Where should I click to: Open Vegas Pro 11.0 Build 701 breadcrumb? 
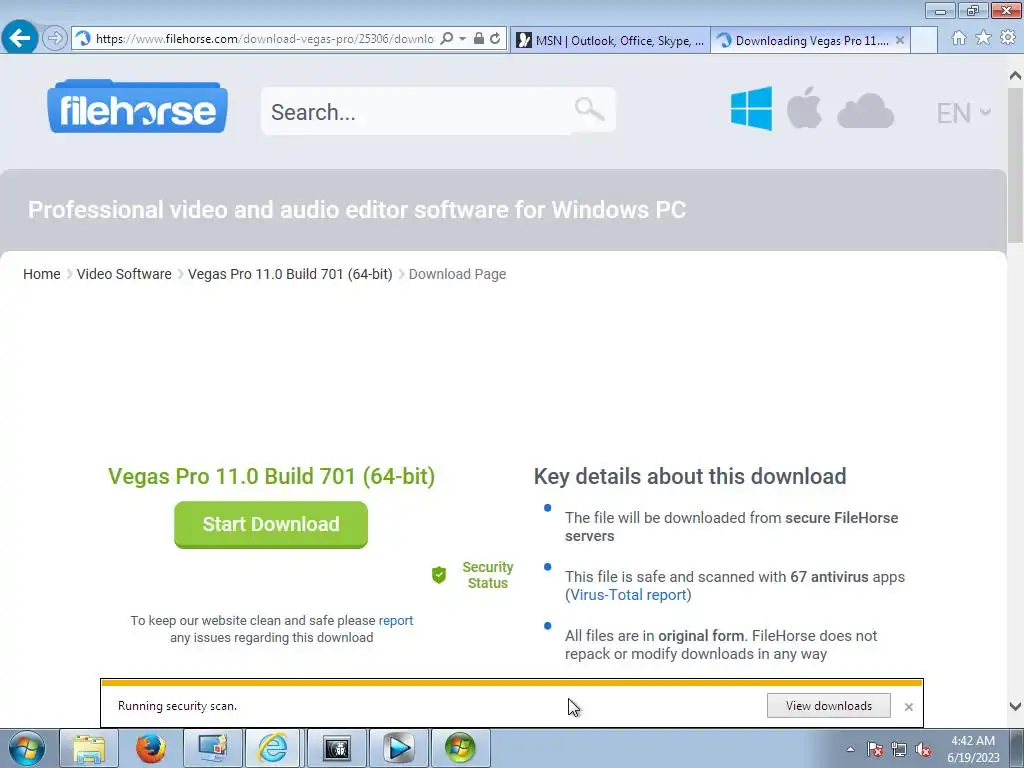290,274
